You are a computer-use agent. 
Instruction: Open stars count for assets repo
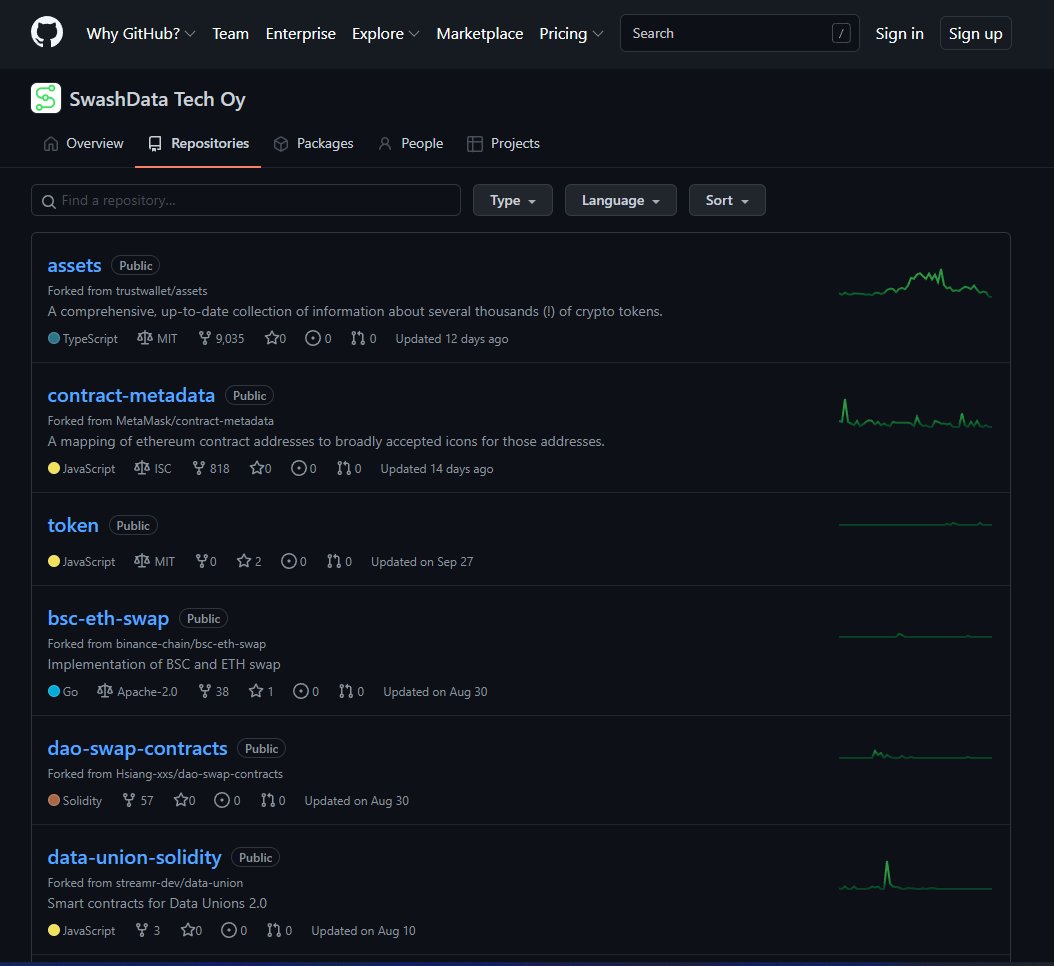click(275, 338)
